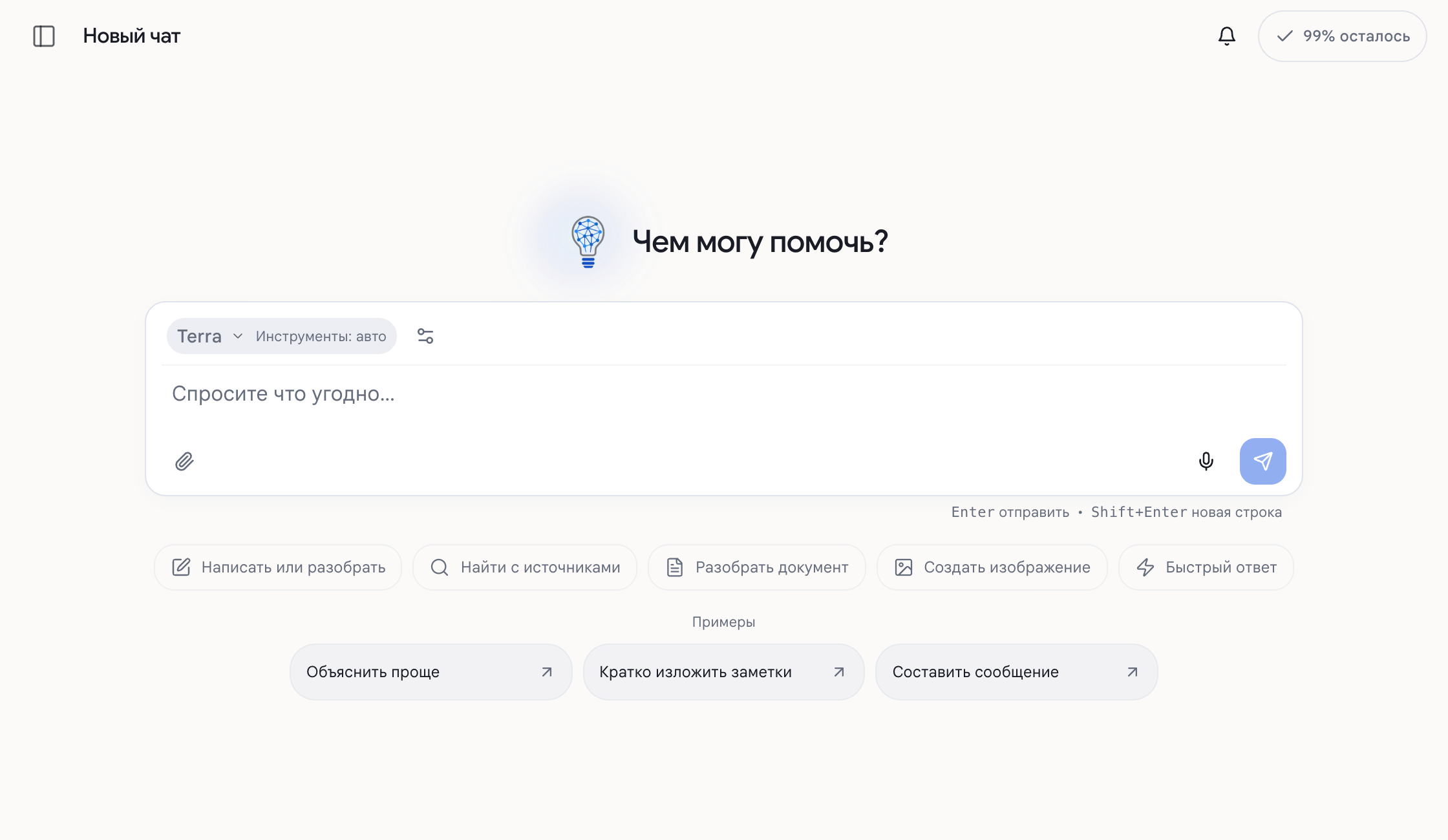Open example Объяснить проще
The width and height of the screenshot is (1448, 840).
click(x=431, y=672)
